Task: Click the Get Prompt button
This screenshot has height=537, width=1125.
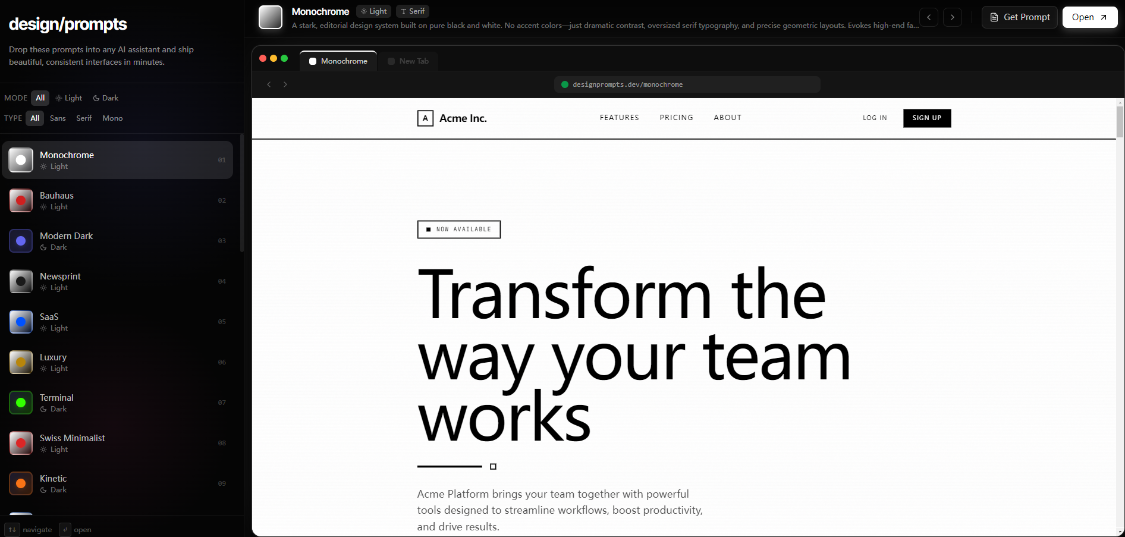Action: coord(1019,17)
